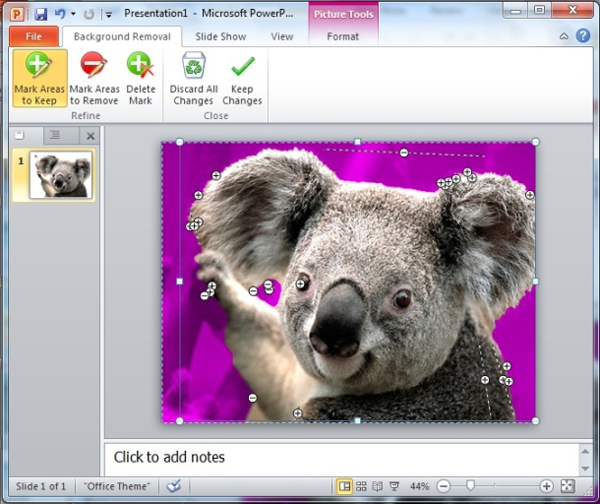
Task: Fit slide to current window
Action: 567,486
